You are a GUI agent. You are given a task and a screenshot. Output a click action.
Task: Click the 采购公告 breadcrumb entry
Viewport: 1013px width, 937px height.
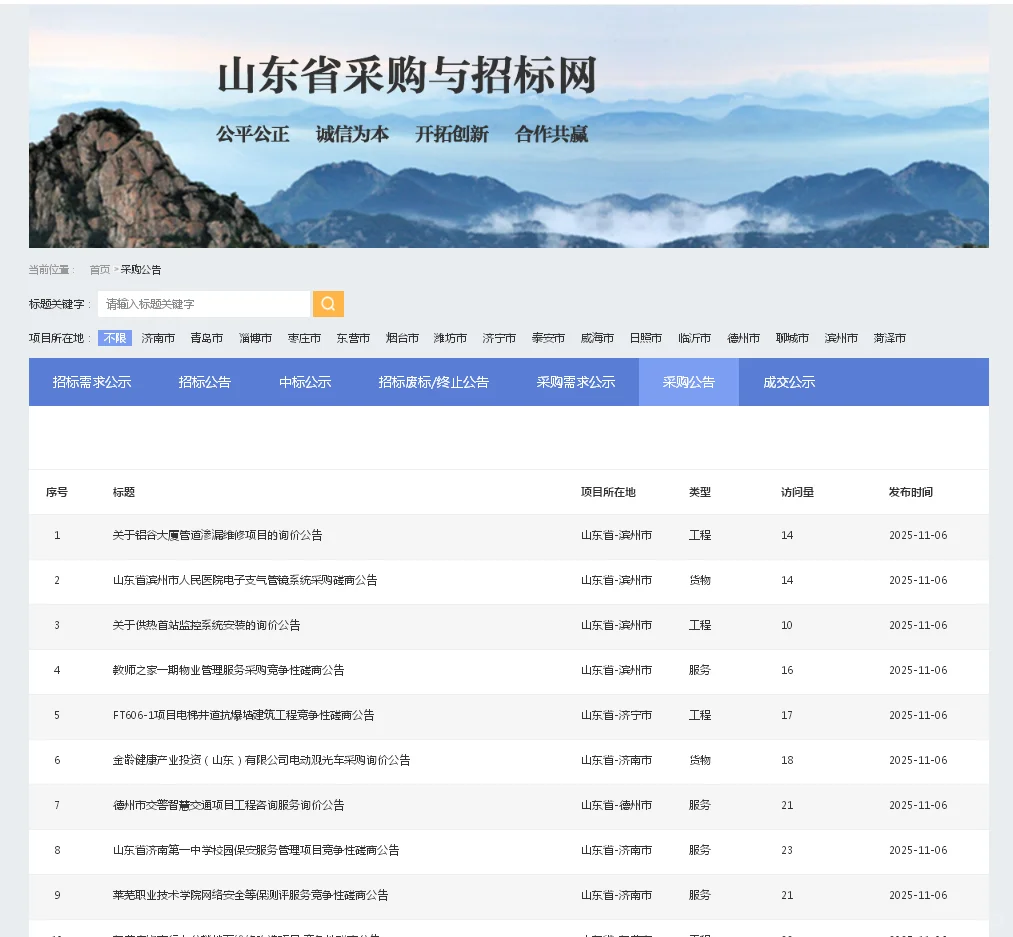140,269
